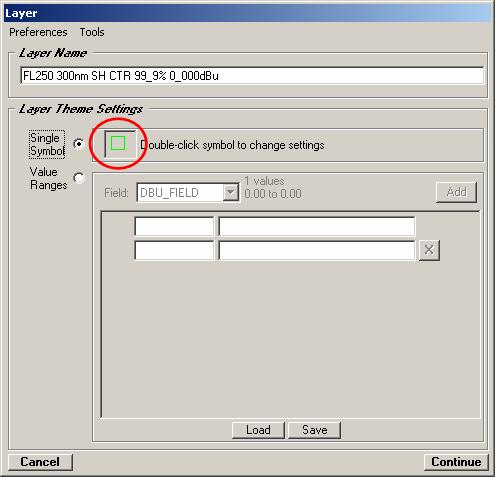Click the second row's short value field
Image resolution: width=495 pixels, height=477 pixels.
click(174, 250)
